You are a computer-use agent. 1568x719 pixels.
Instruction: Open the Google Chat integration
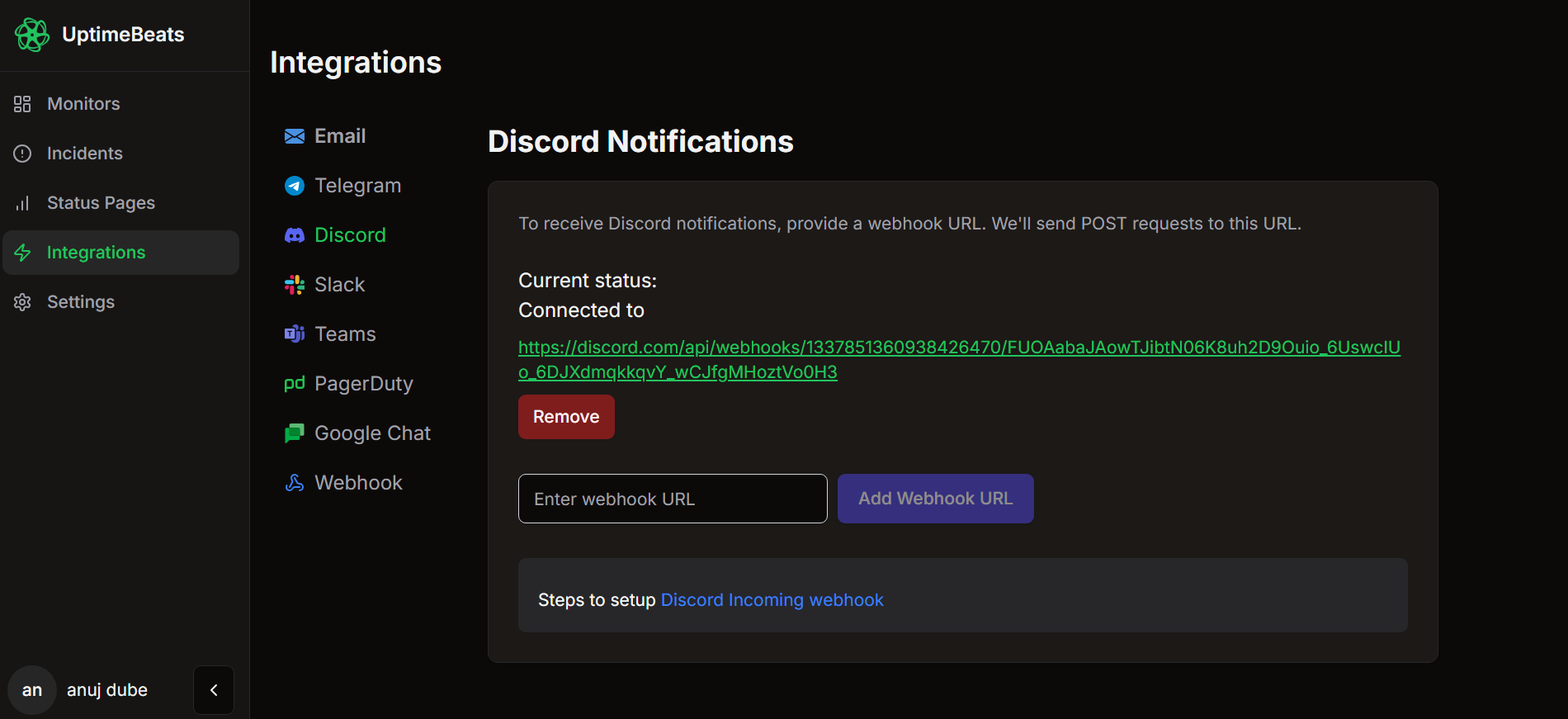click(x=372, y=433)
